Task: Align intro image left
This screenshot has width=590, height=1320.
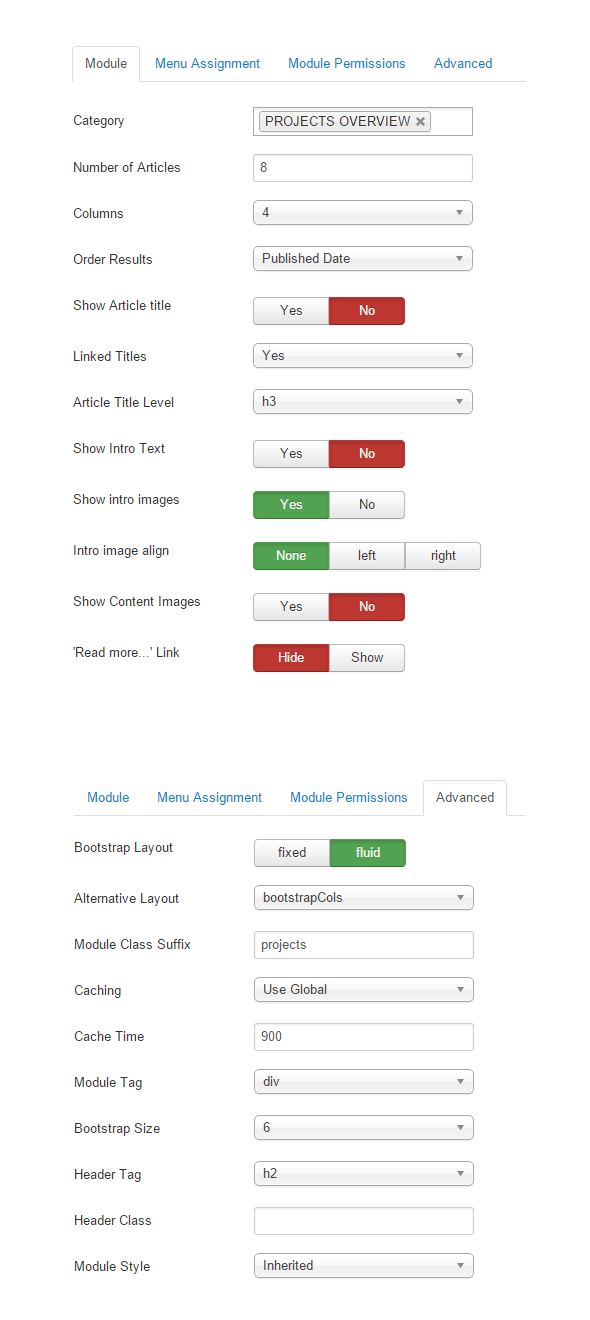Action: (x=367, y=556)
